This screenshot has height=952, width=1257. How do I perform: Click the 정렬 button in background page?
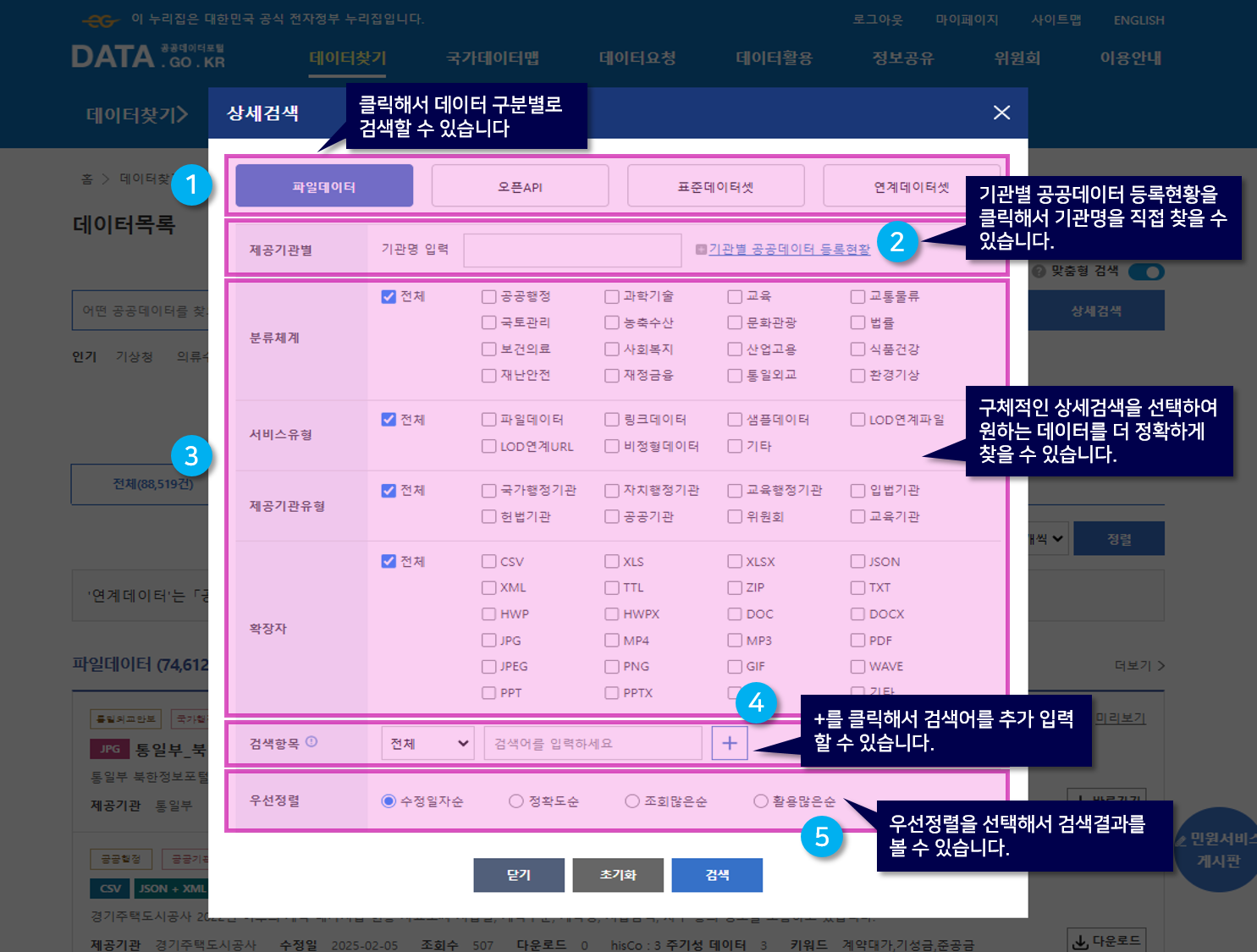coord(1119,539)
